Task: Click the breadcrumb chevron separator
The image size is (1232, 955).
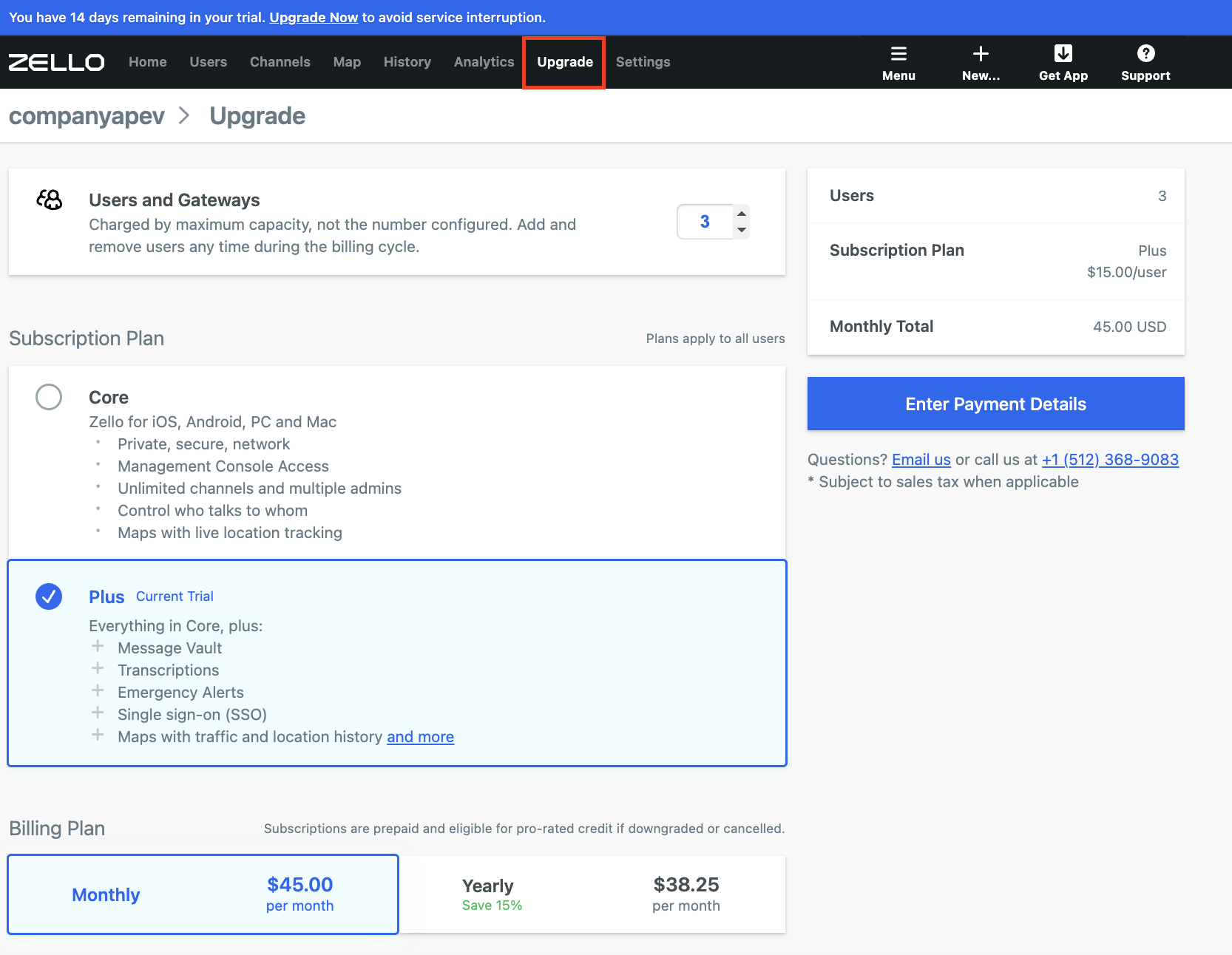Action: (185, 116)
